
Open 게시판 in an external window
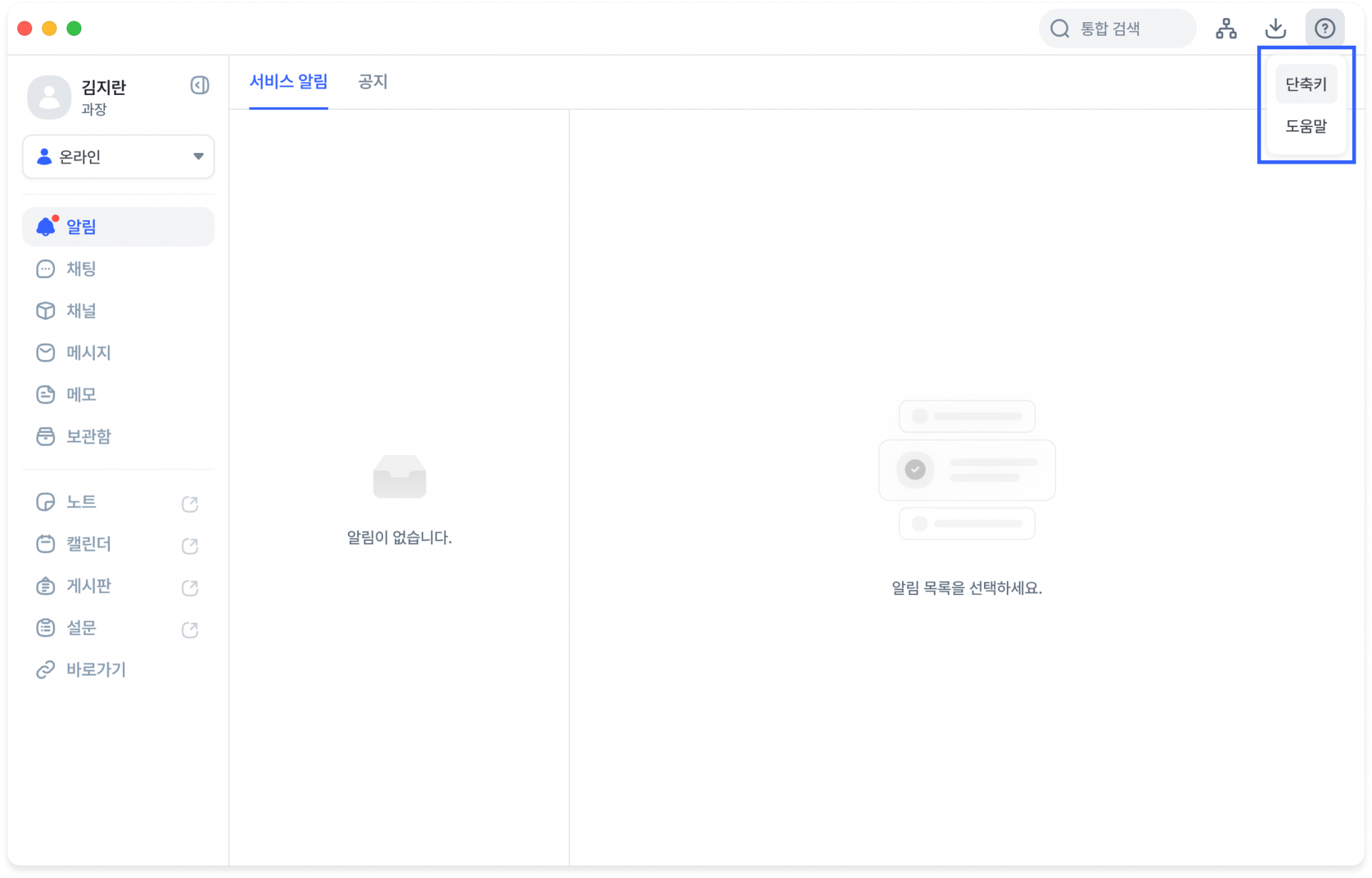point(189,588)
